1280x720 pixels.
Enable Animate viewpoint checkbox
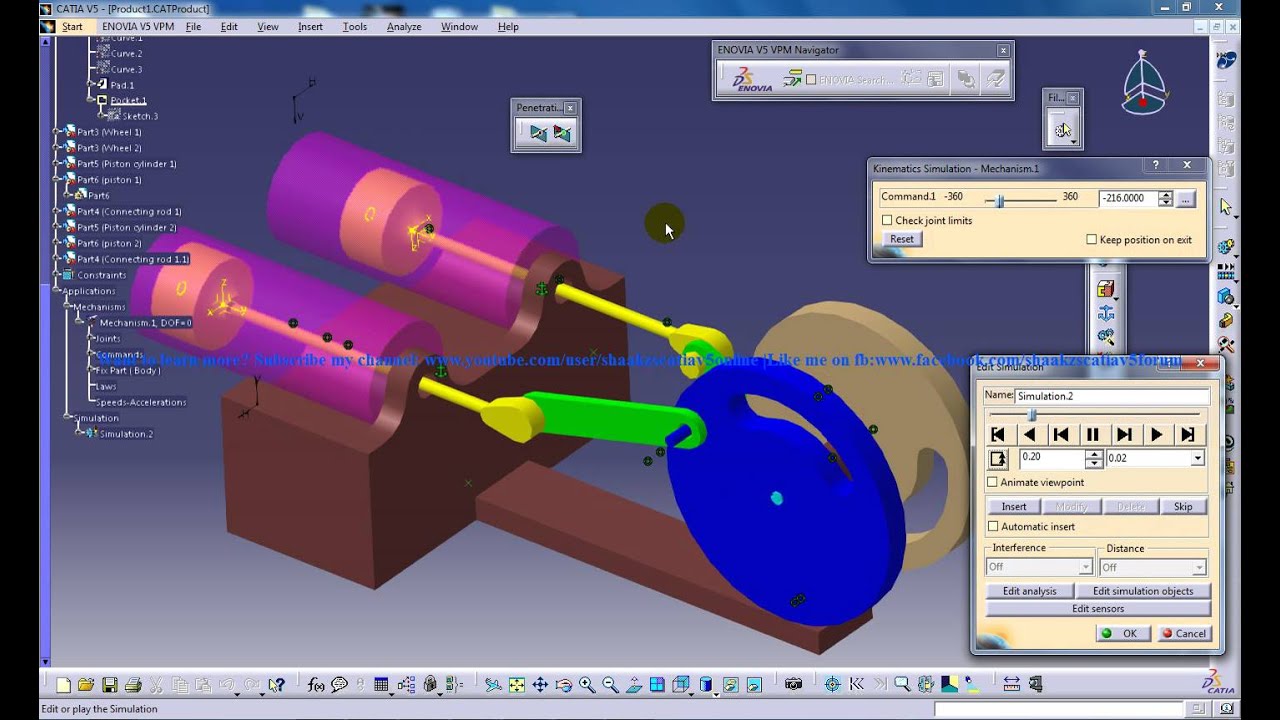(993, 482)
